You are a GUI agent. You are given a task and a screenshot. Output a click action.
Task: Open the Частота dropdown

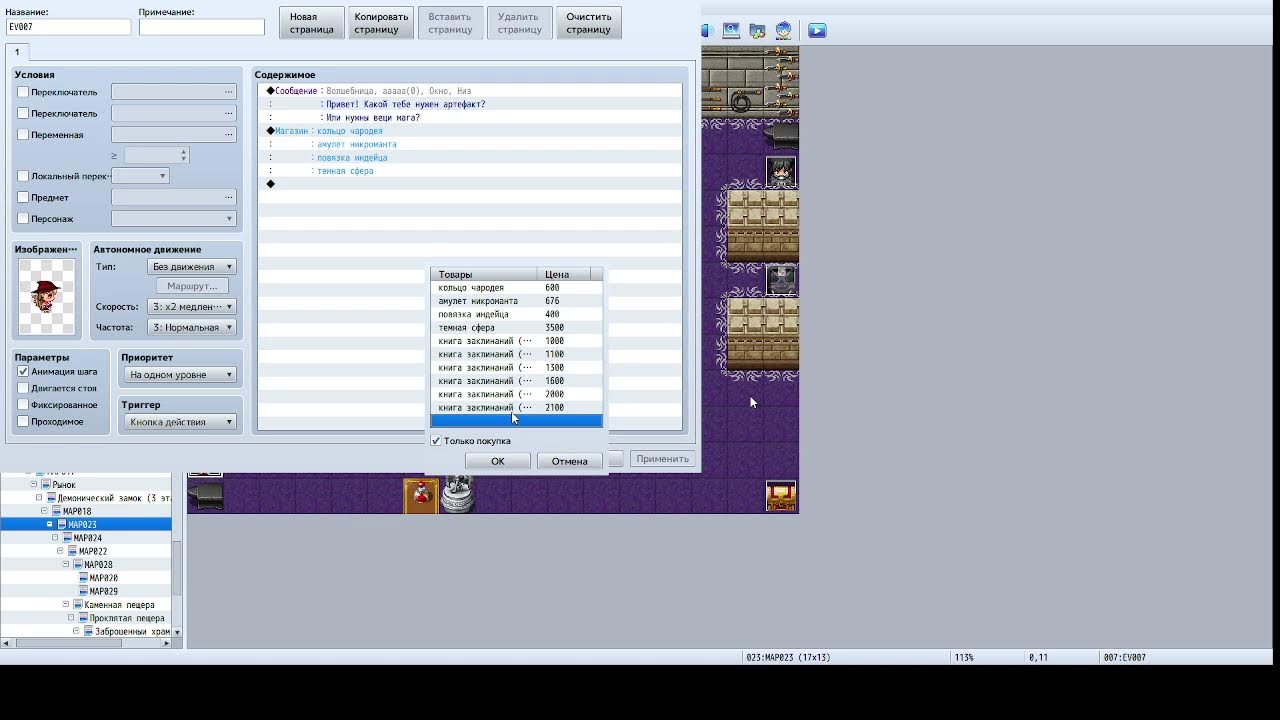tap(192, 327)
